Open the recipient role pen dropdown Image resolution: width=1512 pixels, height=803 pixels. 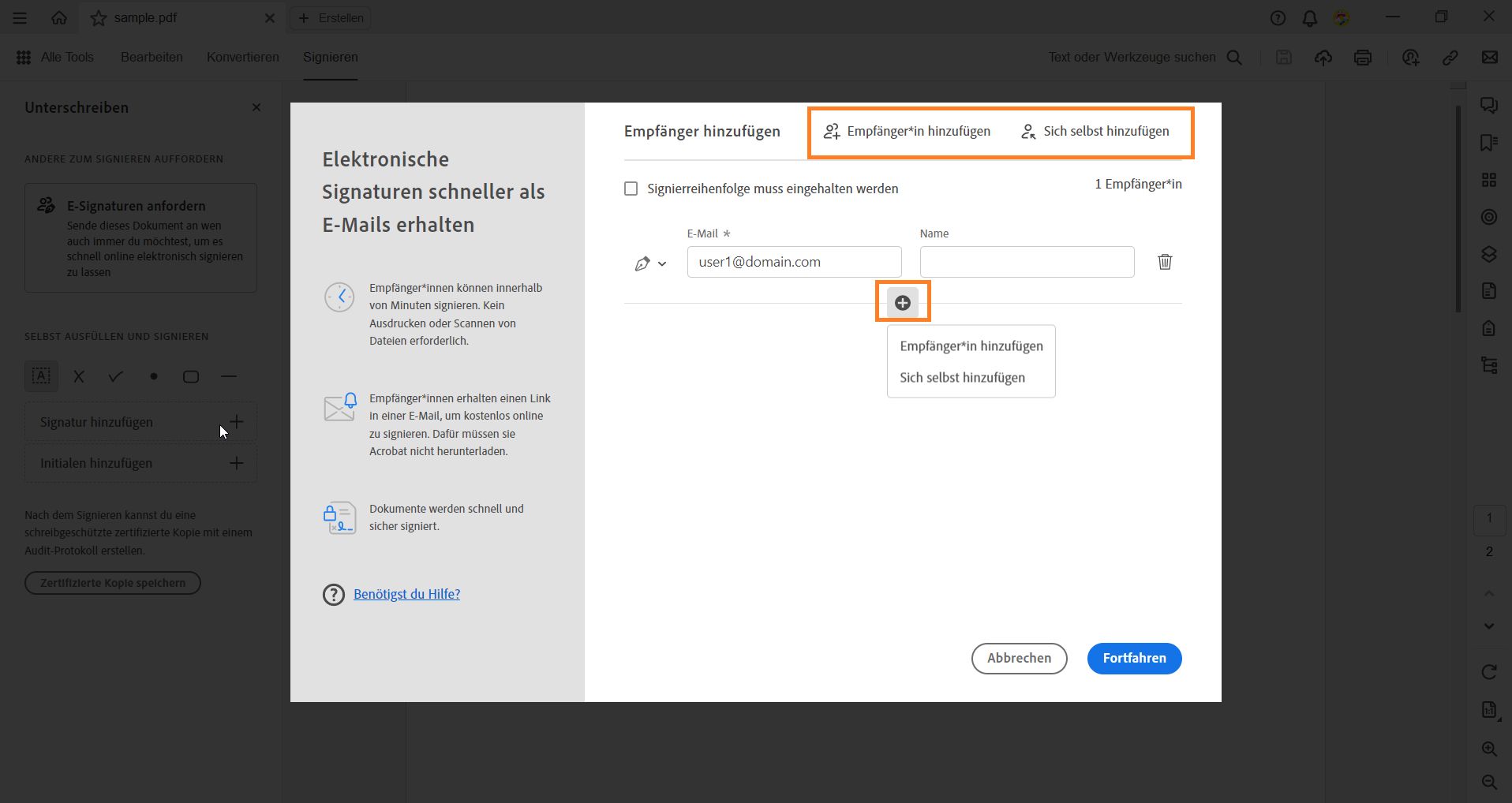[649, 263]
